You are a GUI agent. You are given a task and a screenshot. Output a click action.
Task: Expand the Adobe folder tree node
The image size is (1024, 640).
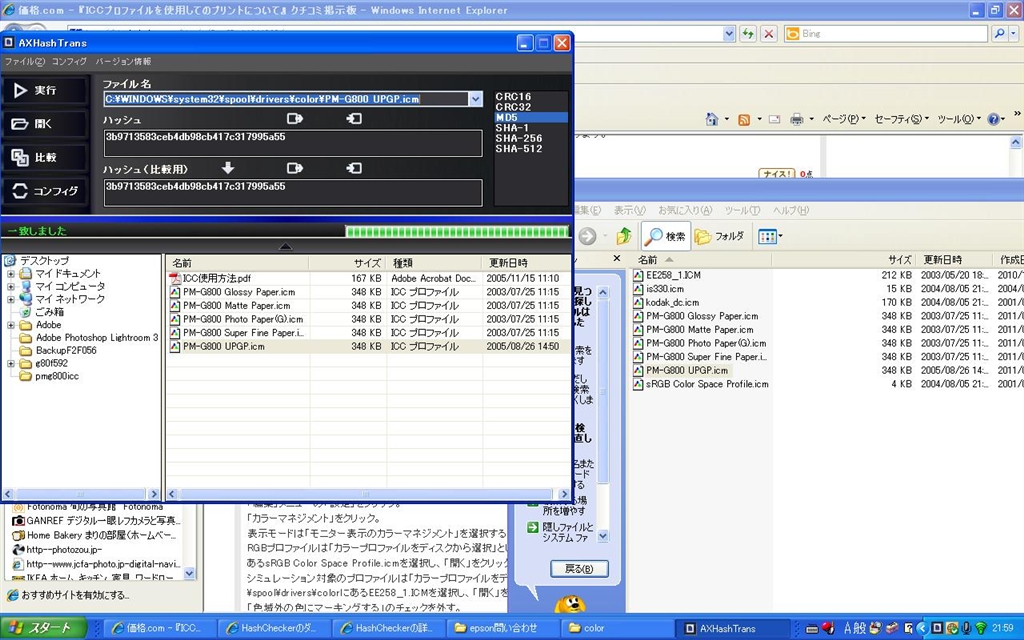tap(11, 325)
